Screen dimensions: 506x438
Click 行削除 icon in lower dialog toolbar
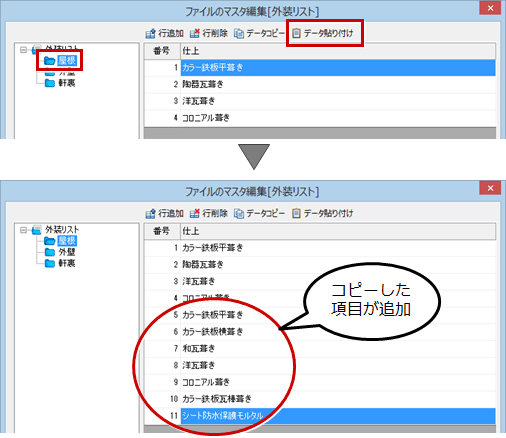195,213
